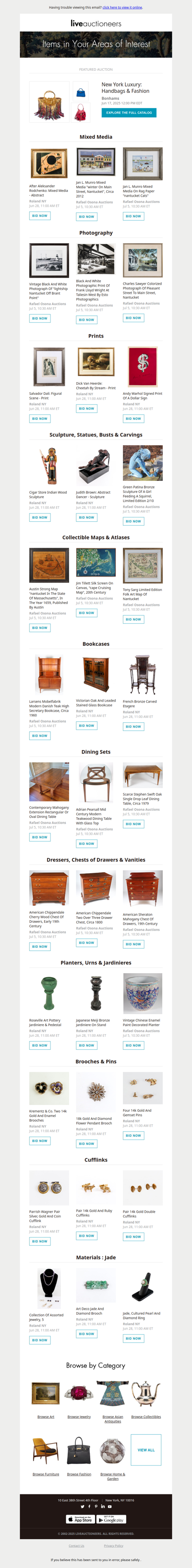Click the View All categories button

tap(146, 1450)
